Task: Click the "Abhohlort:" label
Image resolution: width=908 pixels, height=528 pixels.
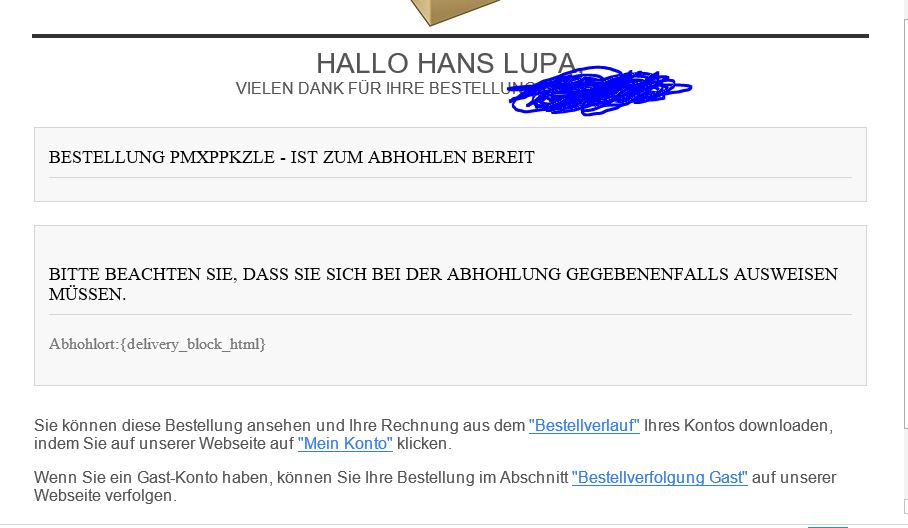Action: coord(84,344)
